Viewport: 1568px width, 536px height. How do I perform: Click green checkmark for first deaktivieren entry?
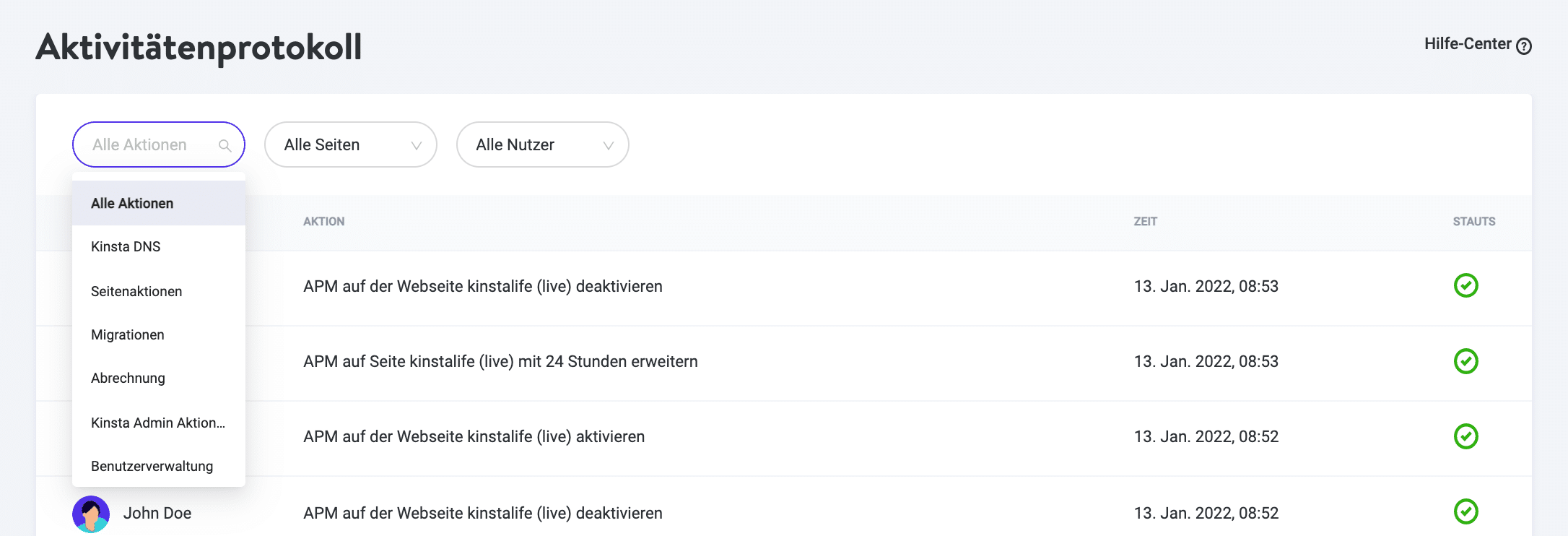(1465, 286)
